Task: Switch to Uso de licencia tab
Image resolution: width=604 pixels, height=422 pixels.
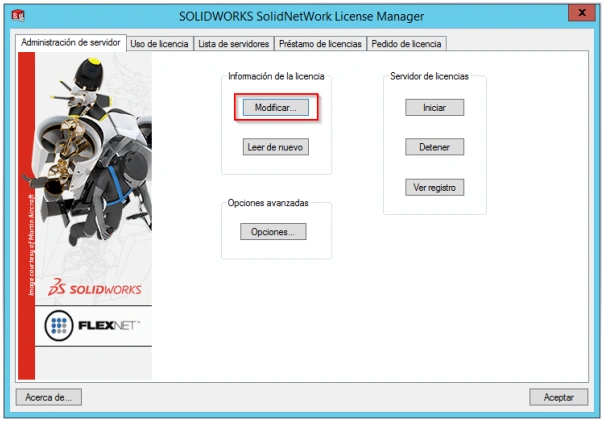Action: 159,44
